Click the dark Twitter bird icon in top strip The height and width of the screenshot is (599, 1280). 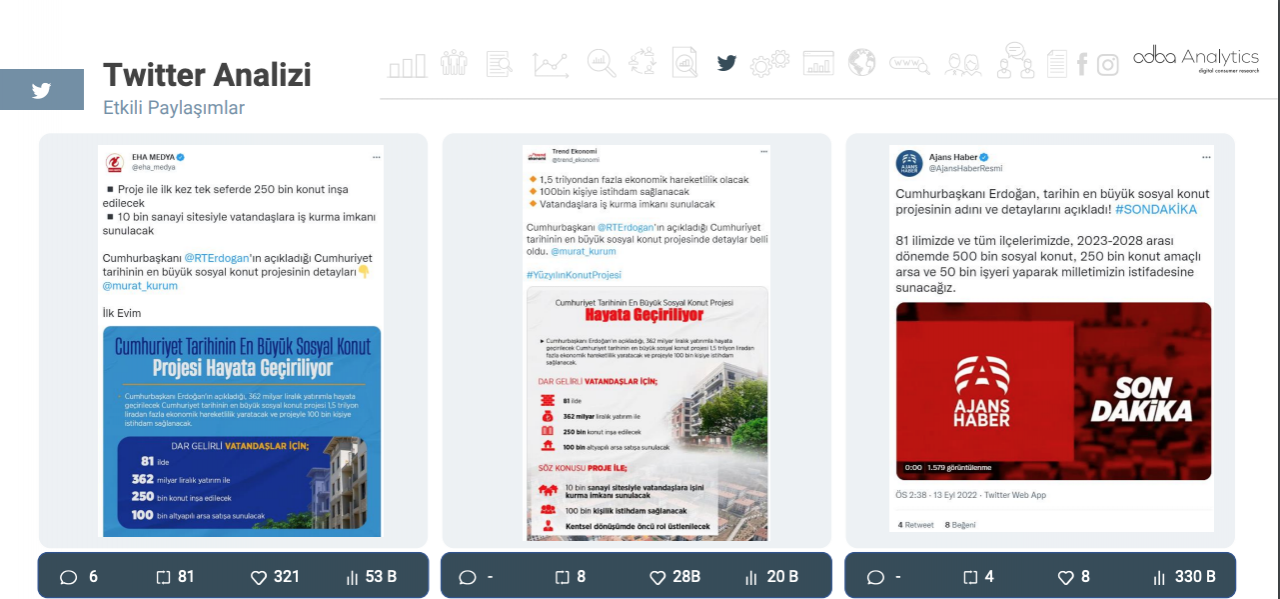pyautogui.click(x=726, y=63)
